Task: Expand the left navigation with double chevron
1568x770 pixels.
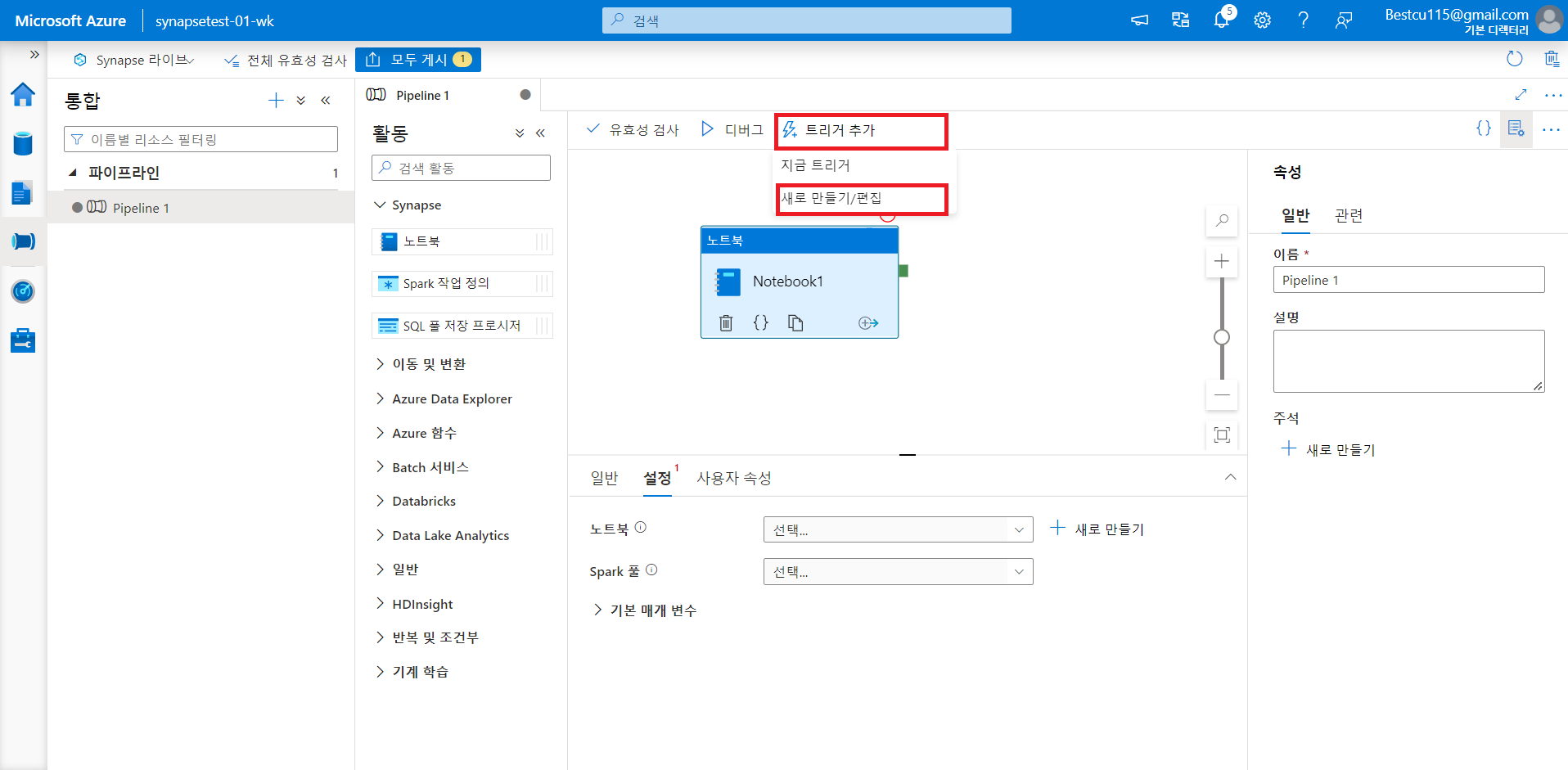Action: [x=34, y=55]
